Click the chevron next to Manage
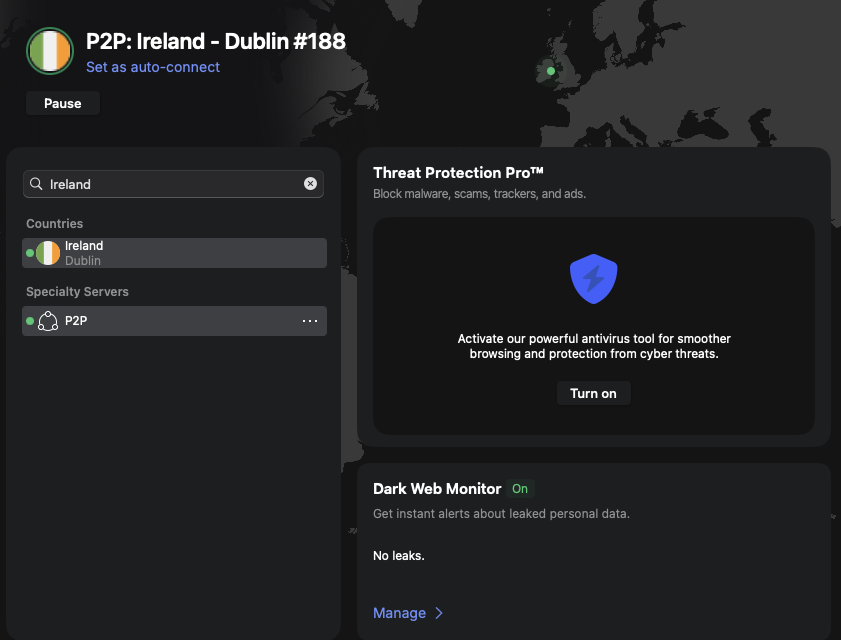Image resolution: width=841 pixels, height=640 pixels. click(439, 613)
